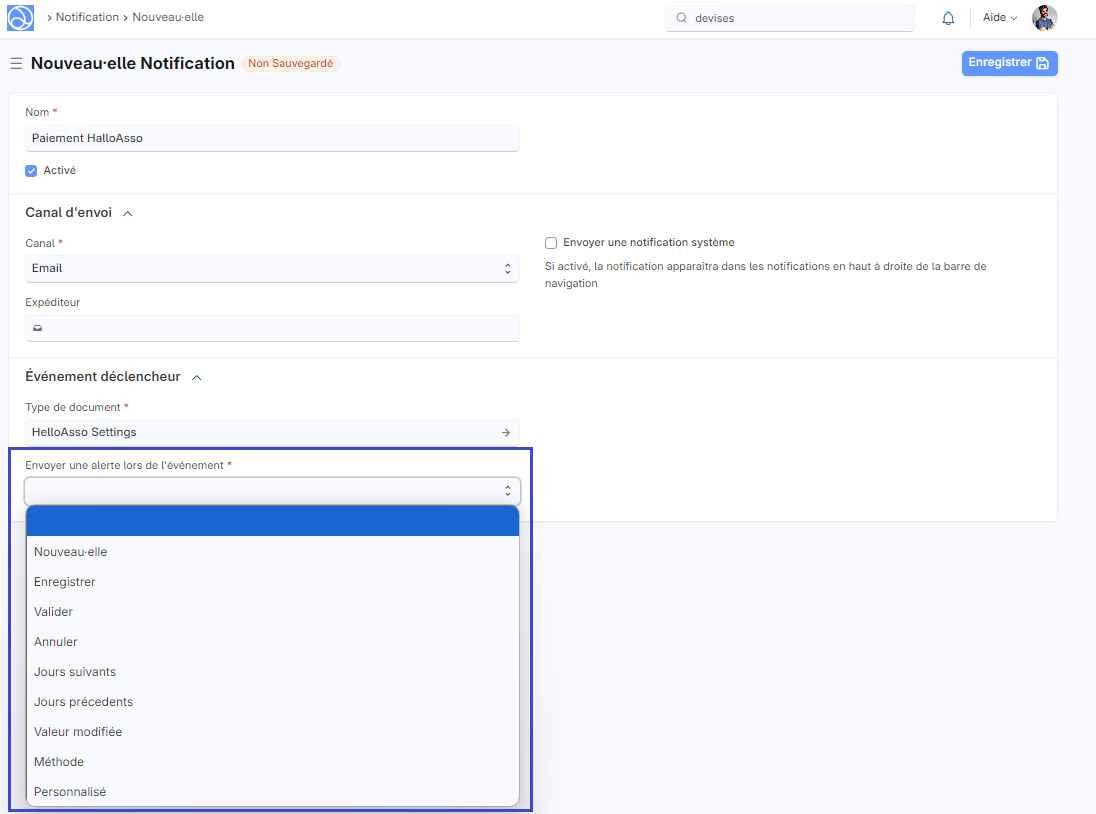Click the search magnifier icon
Screen dimensions: 1096x814
[x=682, y=18]
